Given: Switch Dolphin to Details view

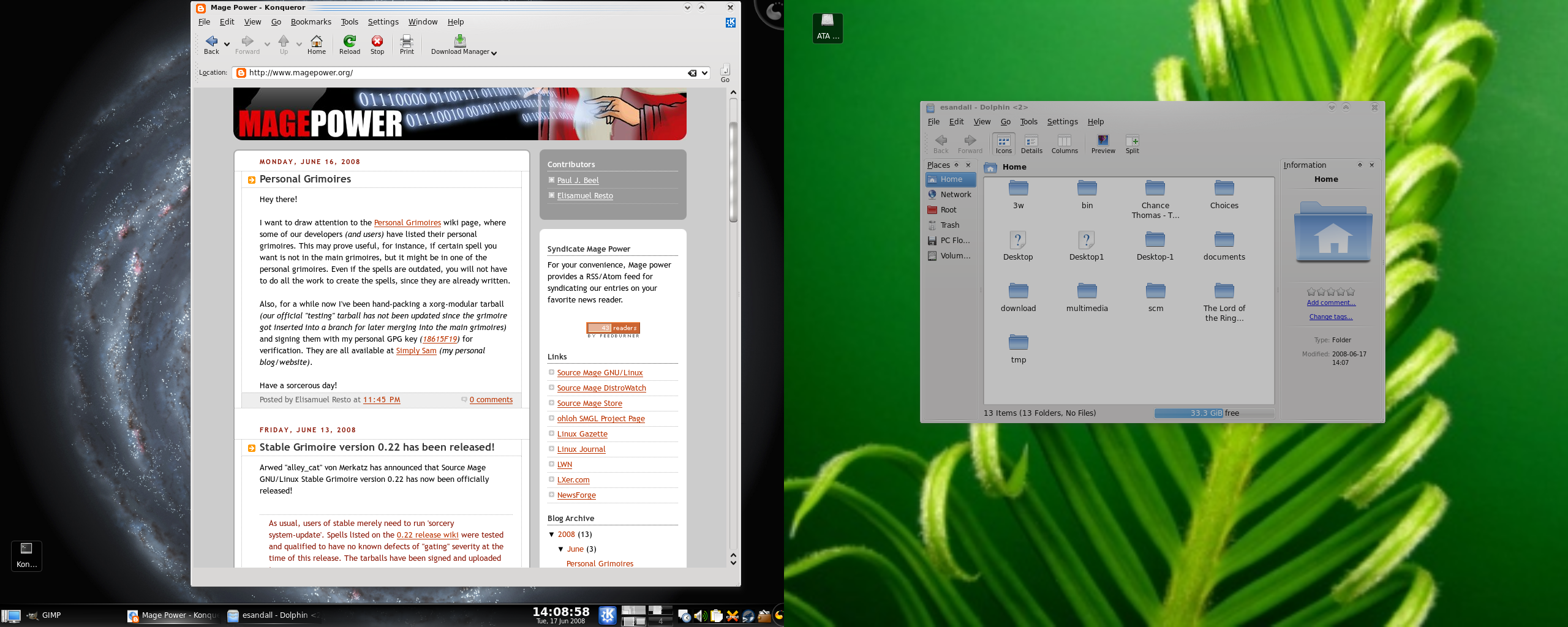Looking at the screenshot, I should [1031, 144].
